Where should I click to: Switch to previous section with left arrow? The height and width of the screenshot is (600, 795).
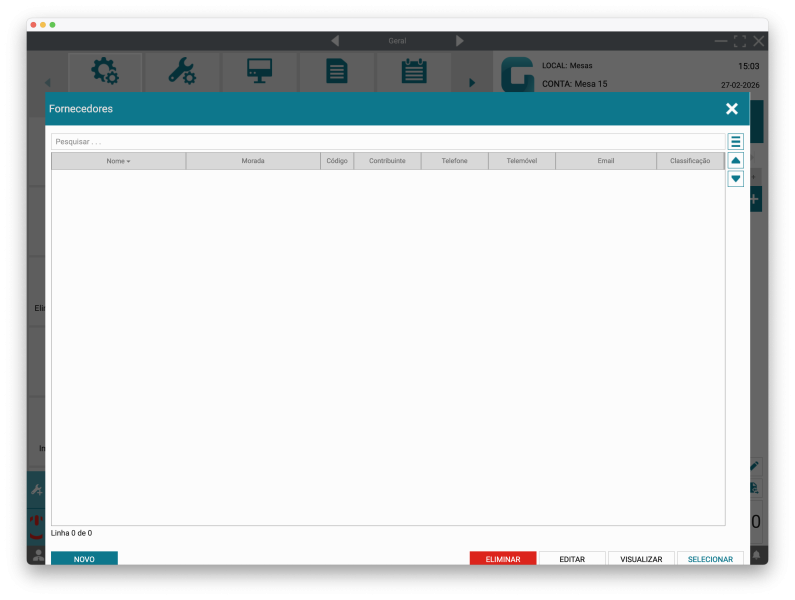[335, 41]
